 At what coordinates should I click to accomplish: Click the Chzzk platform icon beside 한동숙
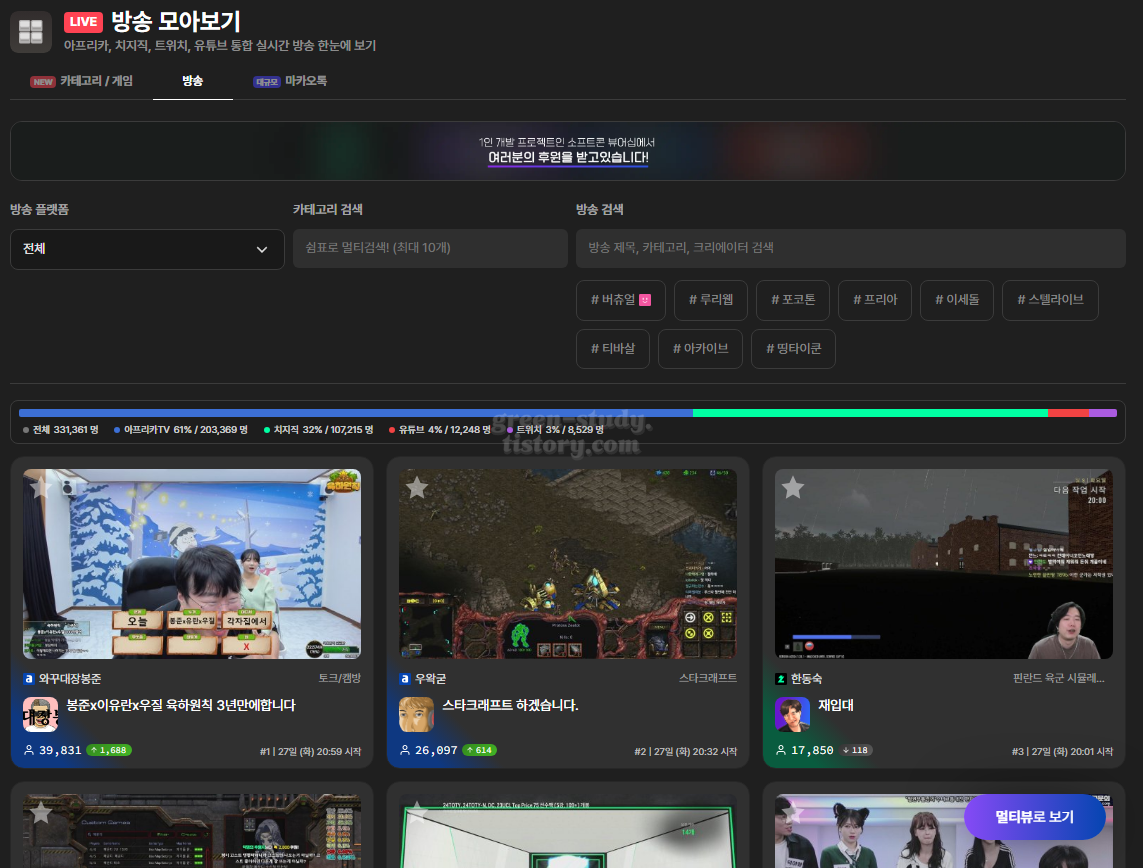coord(781,679)
